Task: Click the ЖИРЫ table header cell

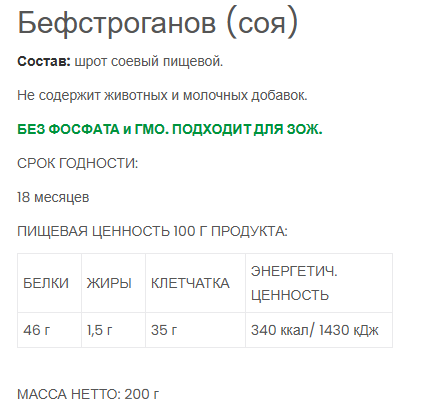Action: point(113,283)
